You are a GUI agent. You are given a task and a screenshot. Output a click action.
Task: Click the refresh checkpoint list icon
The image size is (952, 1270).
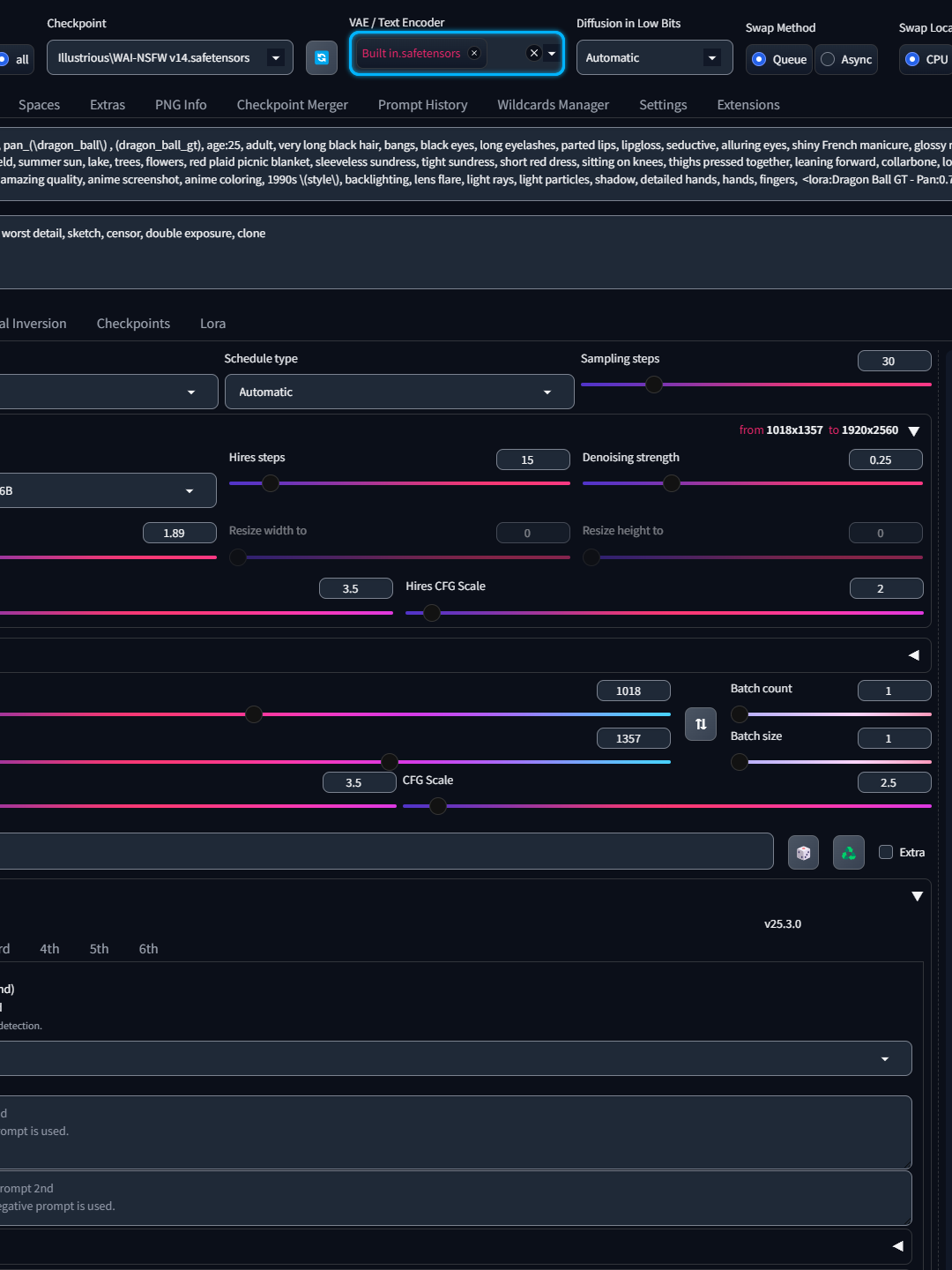coord(322,57)
